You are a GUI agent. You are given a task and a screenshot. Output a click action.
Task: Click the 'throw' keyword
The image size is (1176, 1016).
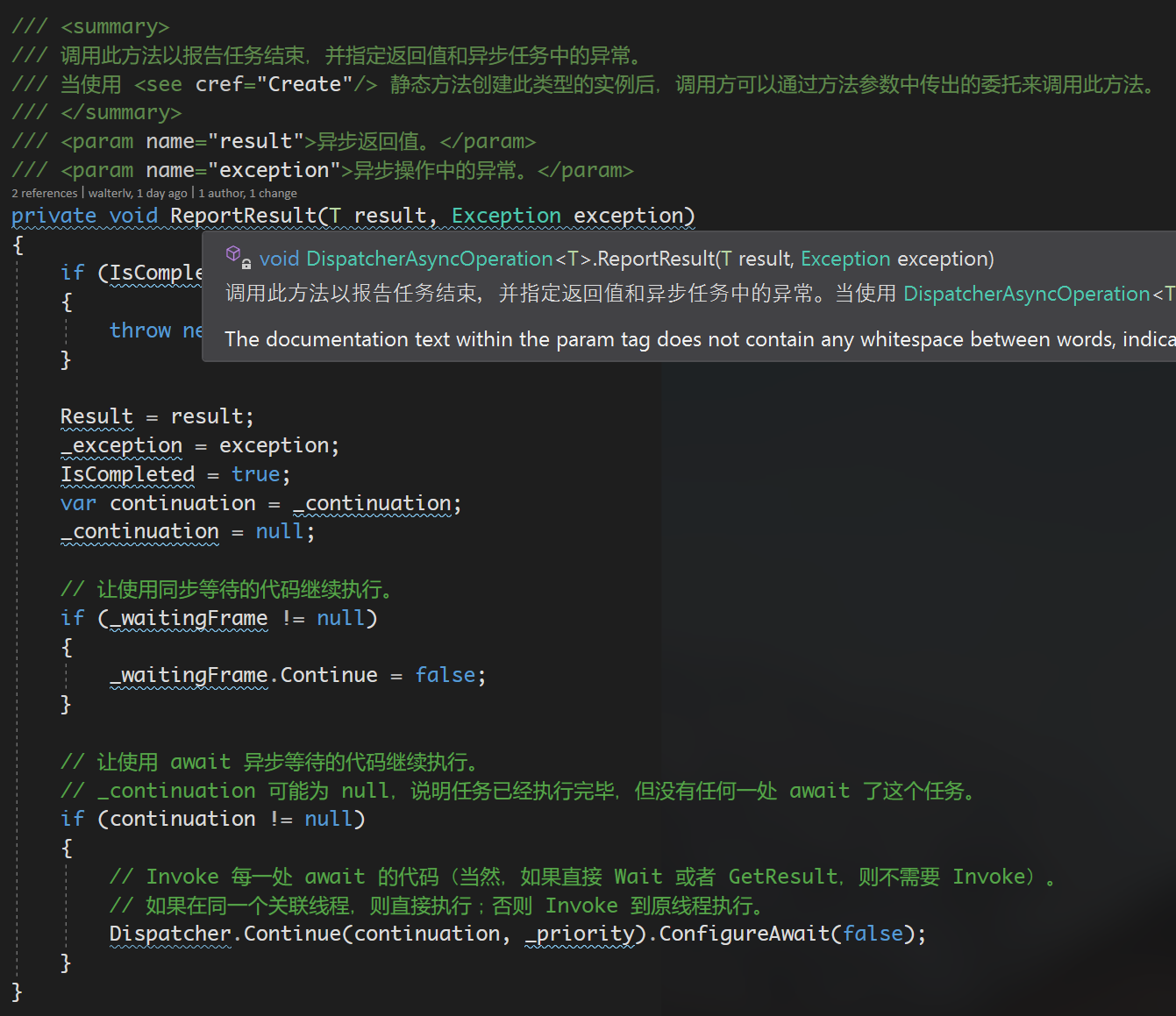click(x=140, y=330)
